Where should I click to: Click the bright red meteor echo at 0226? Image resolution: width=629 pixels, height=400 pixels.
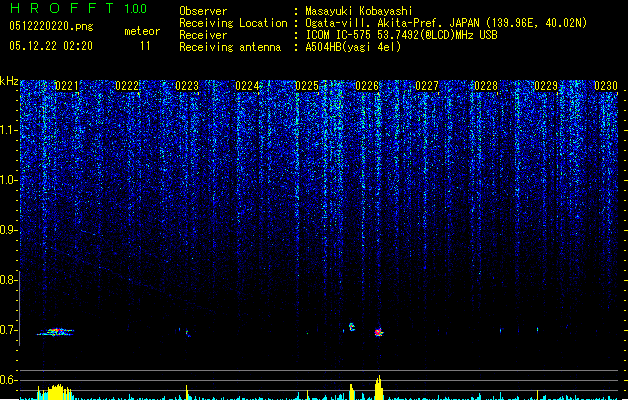(x=379, y=332)
